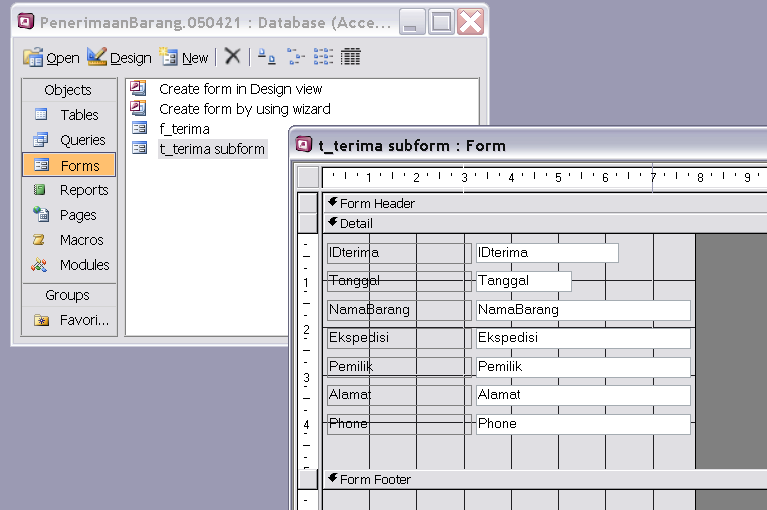Click the Tables icon
767x510 pixels.
[x=41, y=114]
